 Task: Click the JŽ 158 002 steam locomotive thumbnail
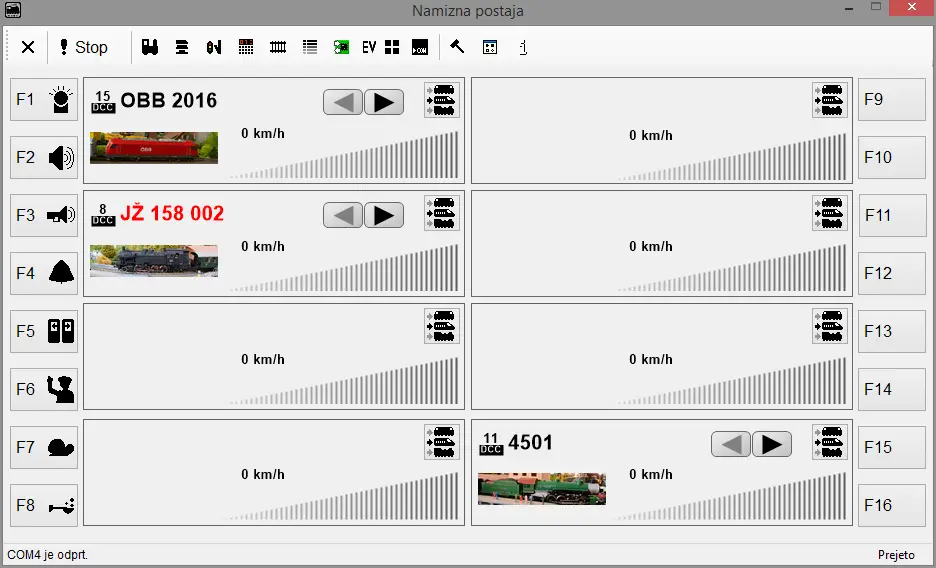coord(154,260)
